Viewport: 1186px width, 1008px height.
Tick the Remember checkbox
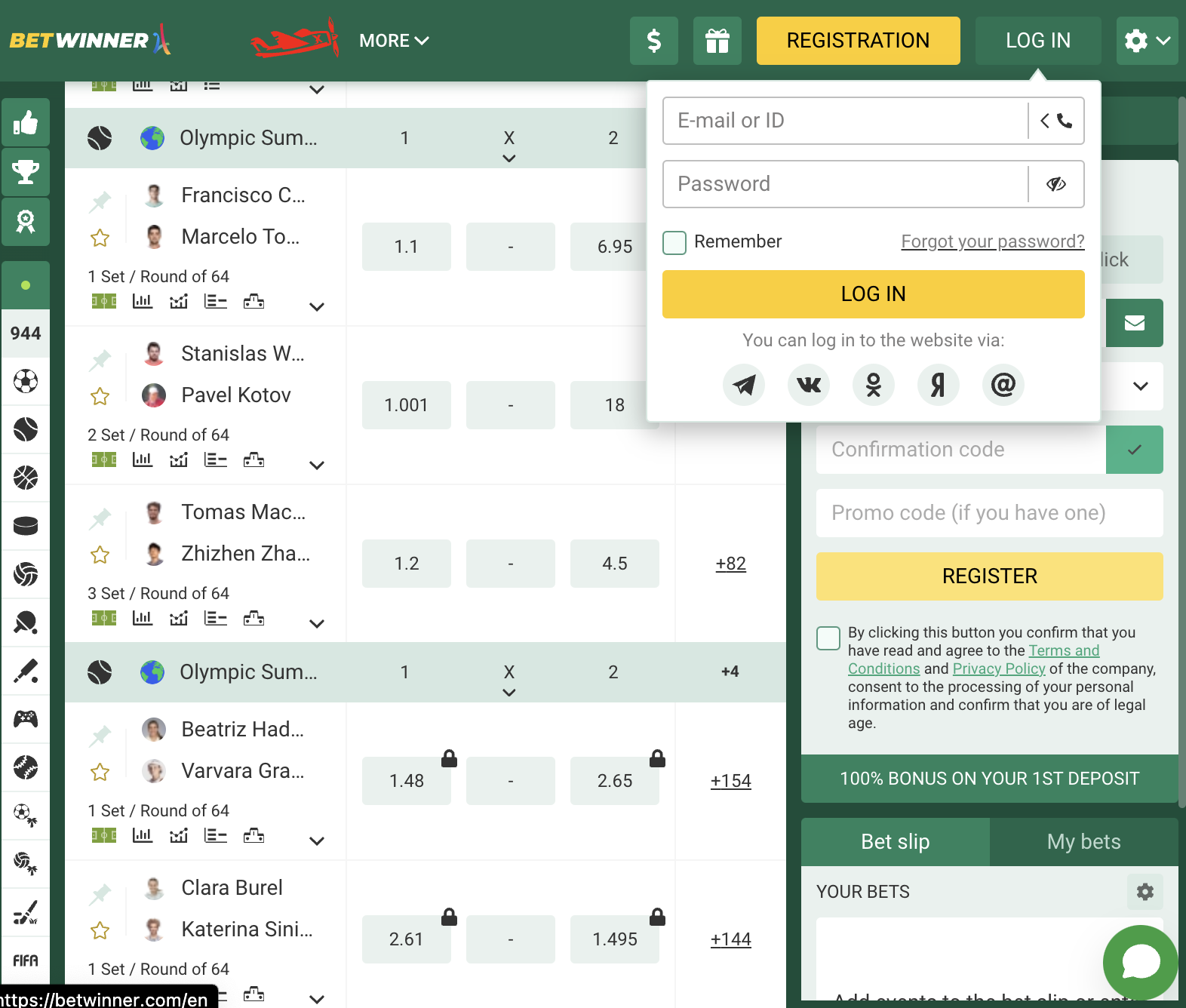[674, 242]
